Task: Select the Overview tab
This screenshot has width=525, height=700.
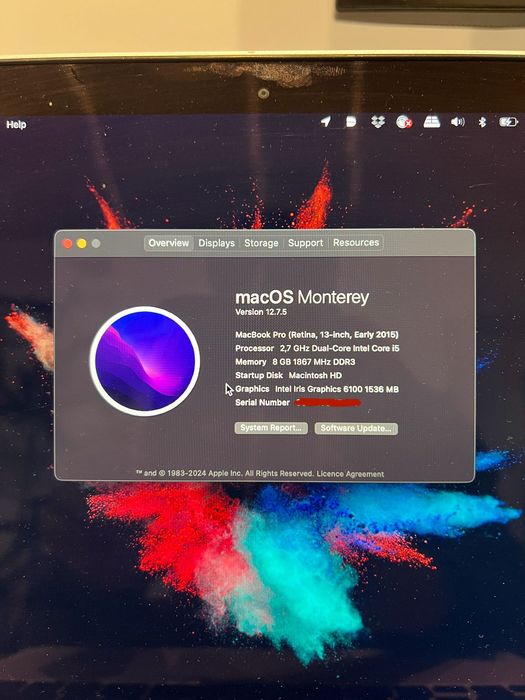Action: coord(169,243)
